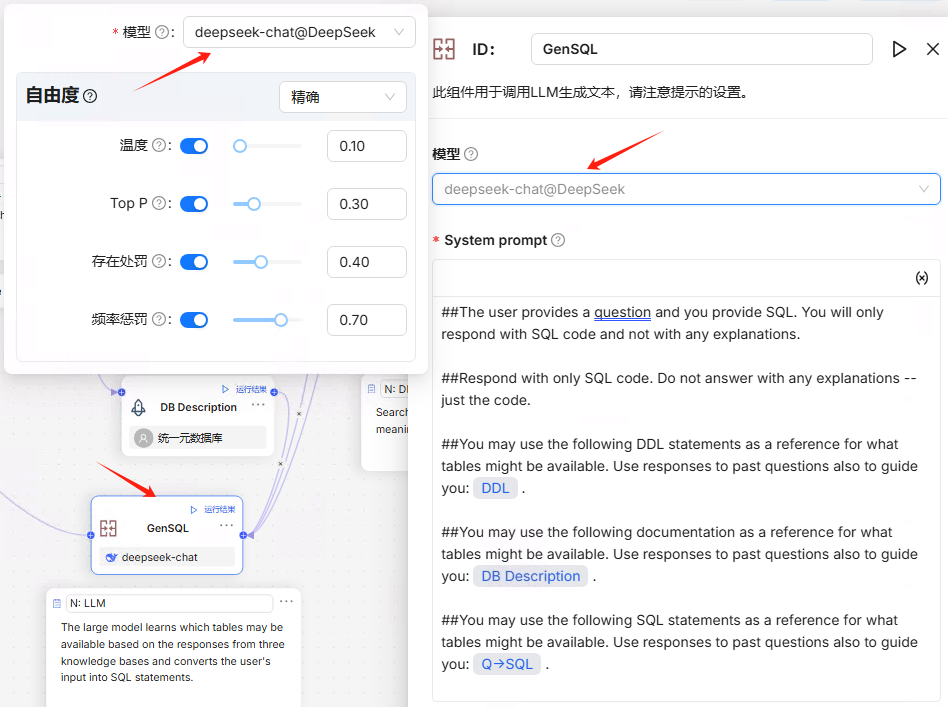Click help icon beside 自由度 heading
This screenshot has width=948, height=707.
pyautogui.click(x=90, y=96)
